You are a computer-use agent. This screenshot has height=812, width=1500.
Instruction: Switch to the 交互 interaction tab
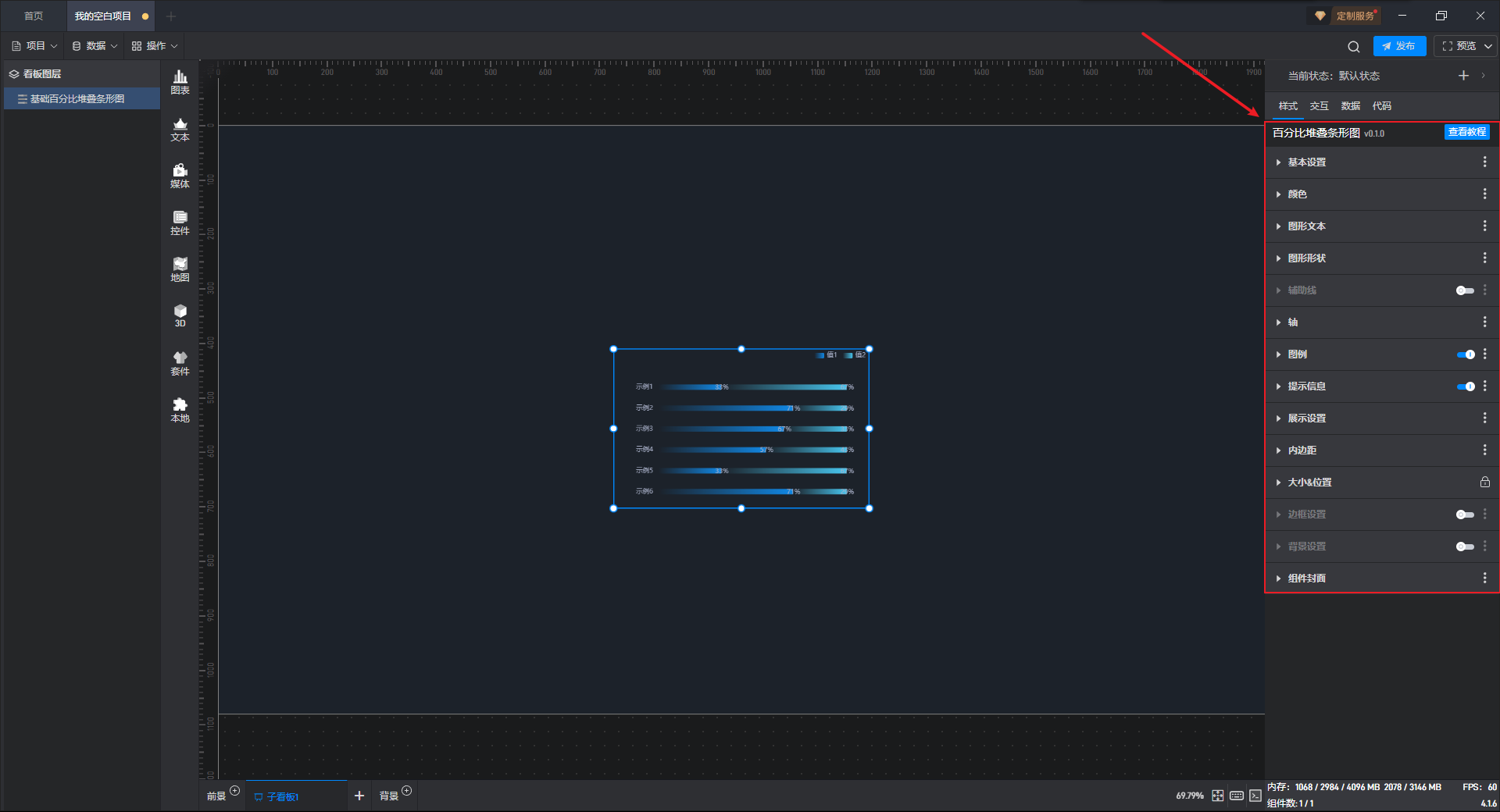click(1319, 106)
